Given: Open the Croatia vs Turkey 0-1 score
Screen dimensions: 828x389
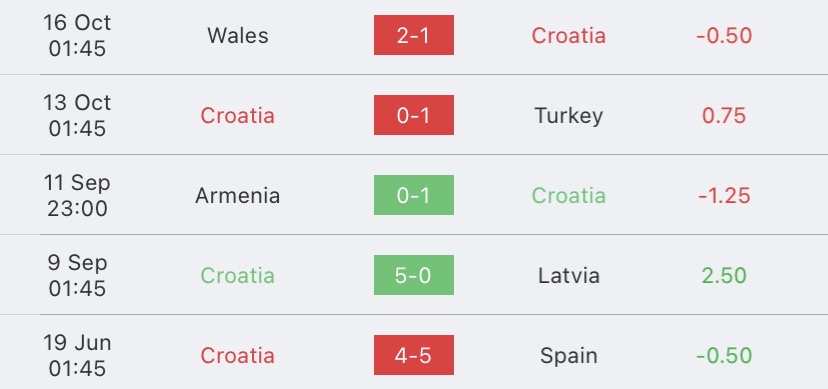Looking at the screenshot, I should [x=413, y=115].
